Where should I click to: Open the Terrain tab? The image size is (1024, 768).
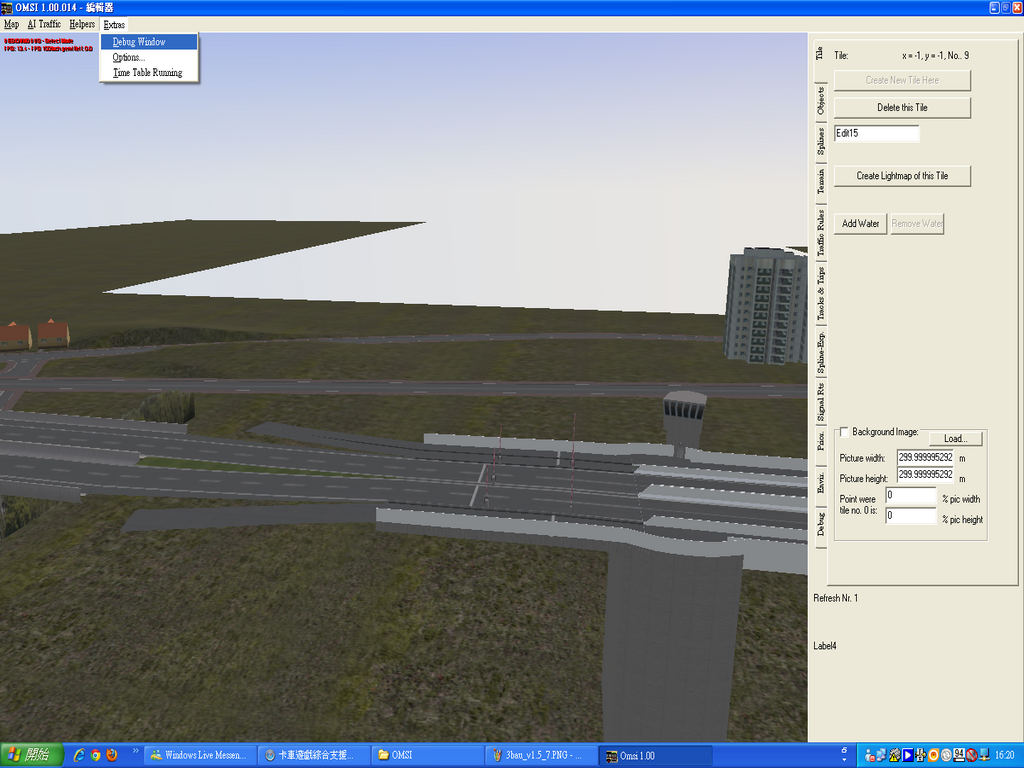[x=821, y=182]
